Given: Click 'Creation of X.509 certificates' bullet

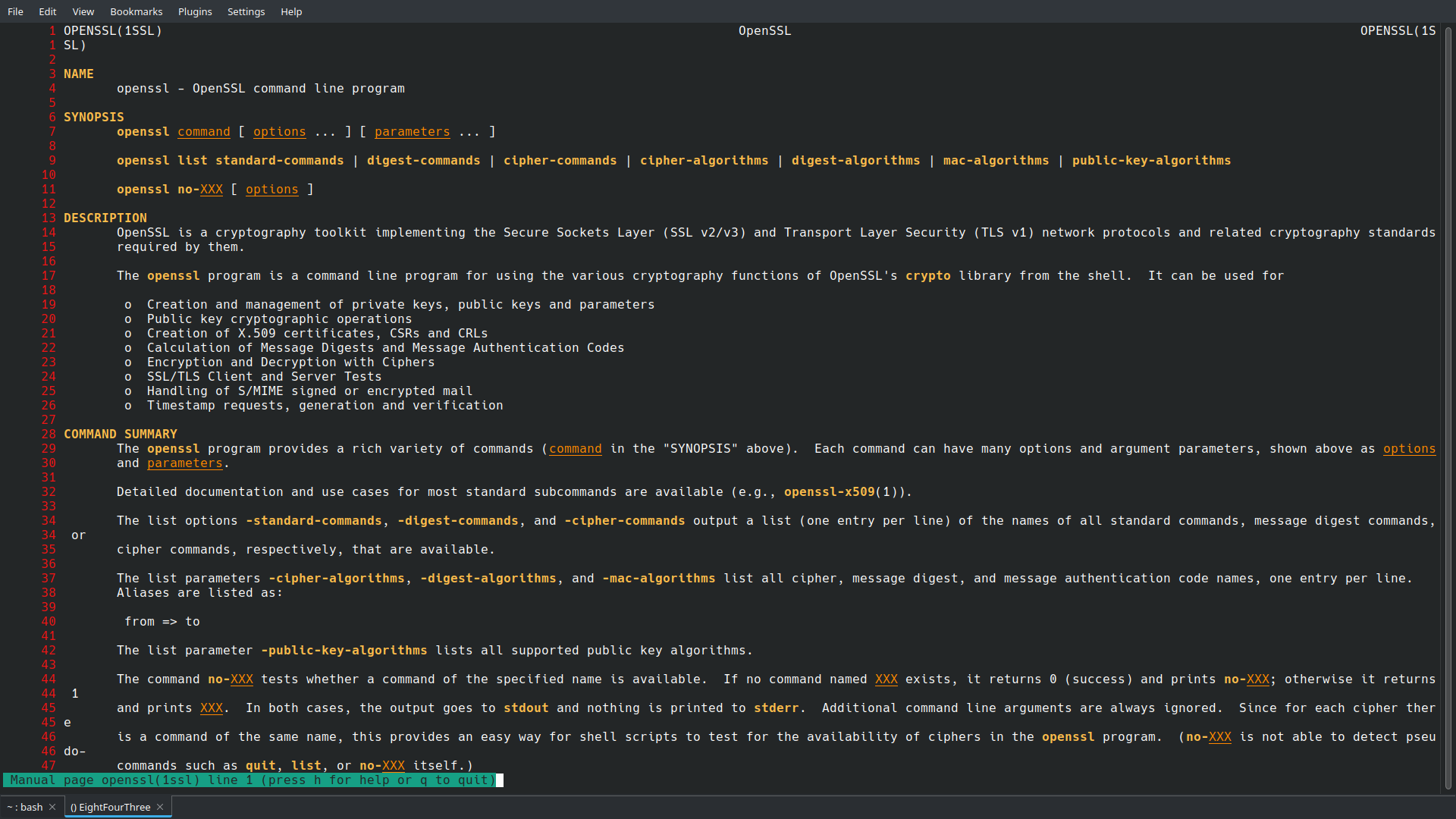Looking at the screenshot, I should (318, 334).
